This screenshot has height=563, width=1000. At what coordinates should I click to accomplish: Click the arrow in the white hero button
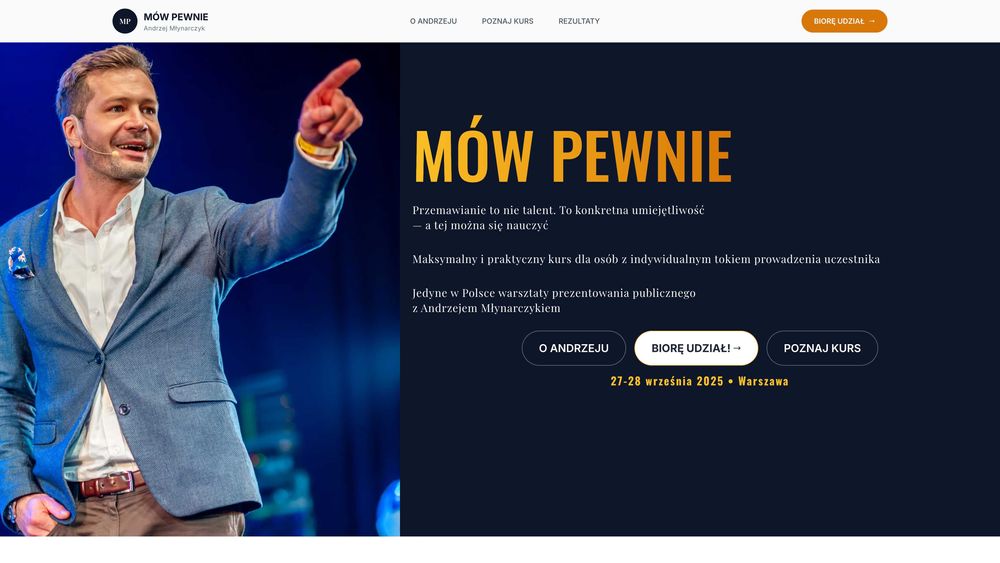737,348
